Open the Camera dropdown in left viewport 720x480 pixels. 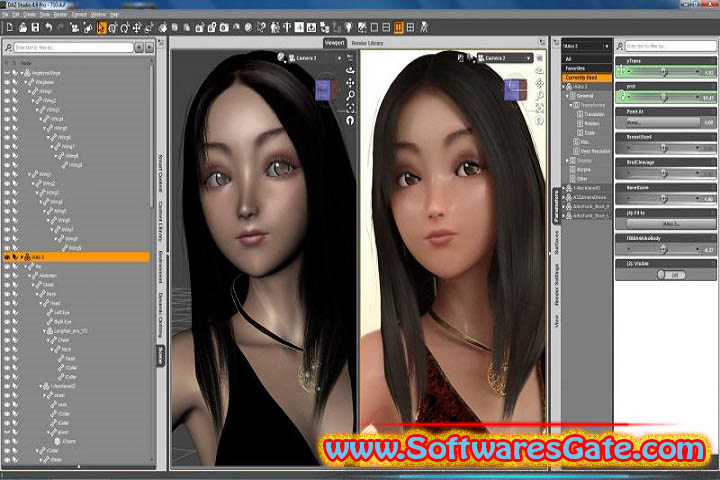coord(316,58)
